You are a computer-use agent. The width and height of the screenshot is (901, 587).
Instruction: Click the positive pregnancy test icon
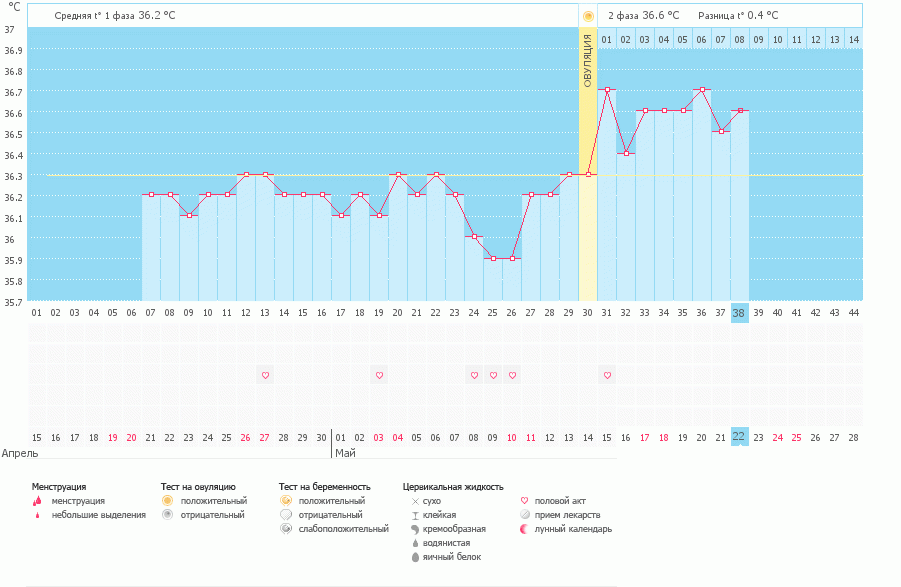pos(286,501)
